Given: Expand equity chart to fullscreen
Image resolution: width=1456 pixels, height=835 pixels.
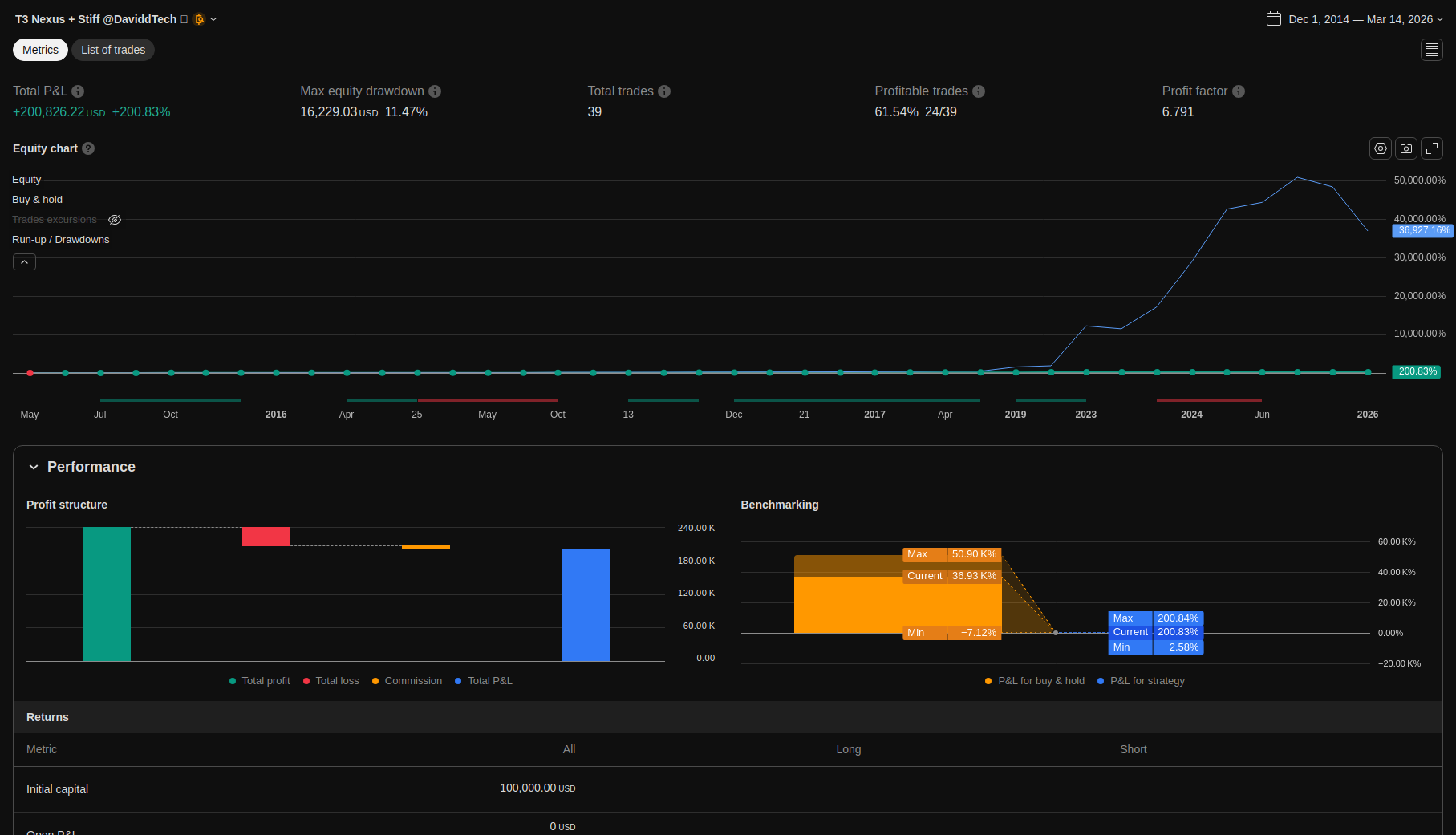Looking at the screenshot, I should tap(1431, 148).
